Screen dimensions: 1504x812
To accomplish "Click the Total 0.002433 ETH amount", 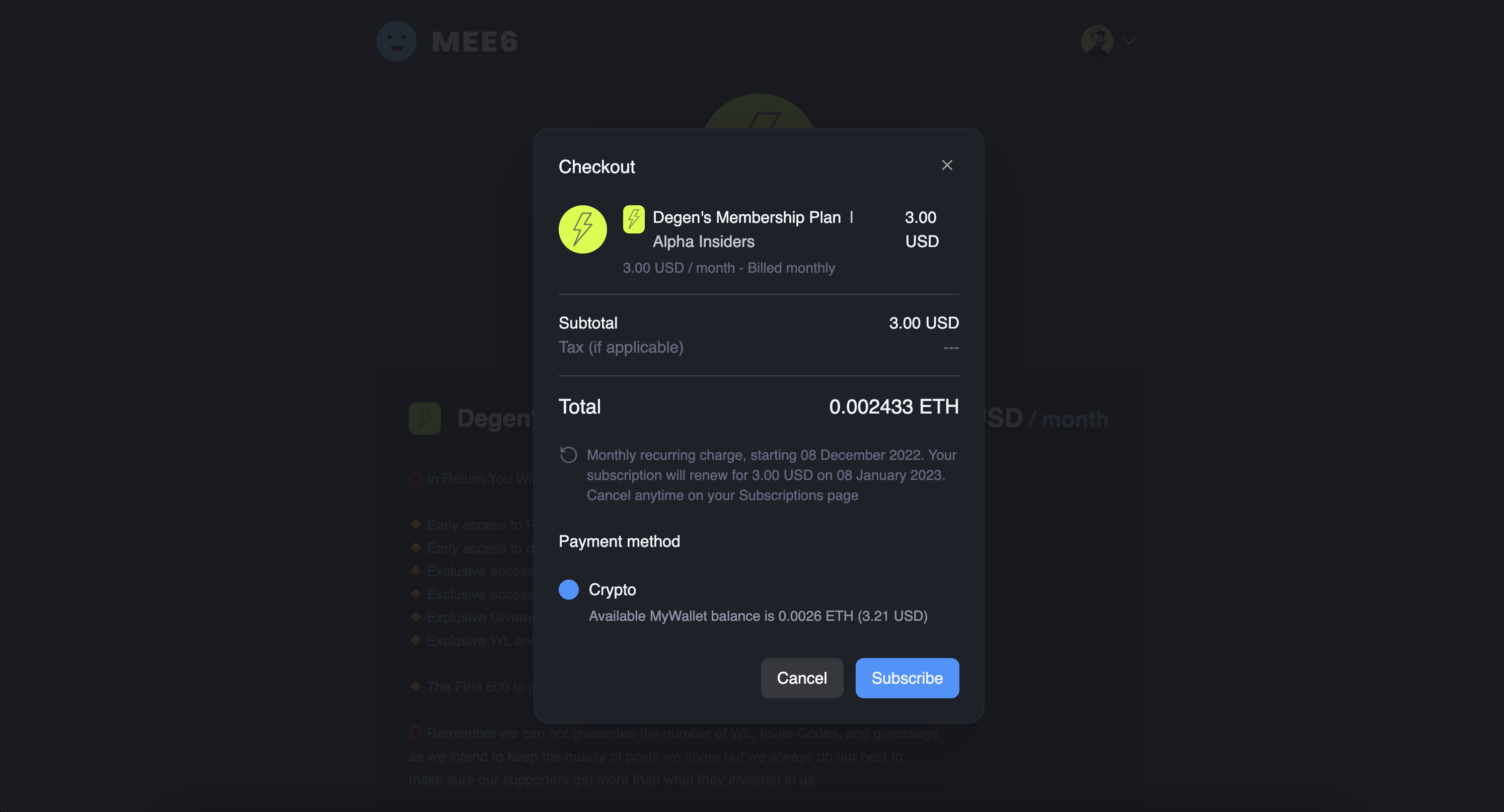I will coord(894,407).
